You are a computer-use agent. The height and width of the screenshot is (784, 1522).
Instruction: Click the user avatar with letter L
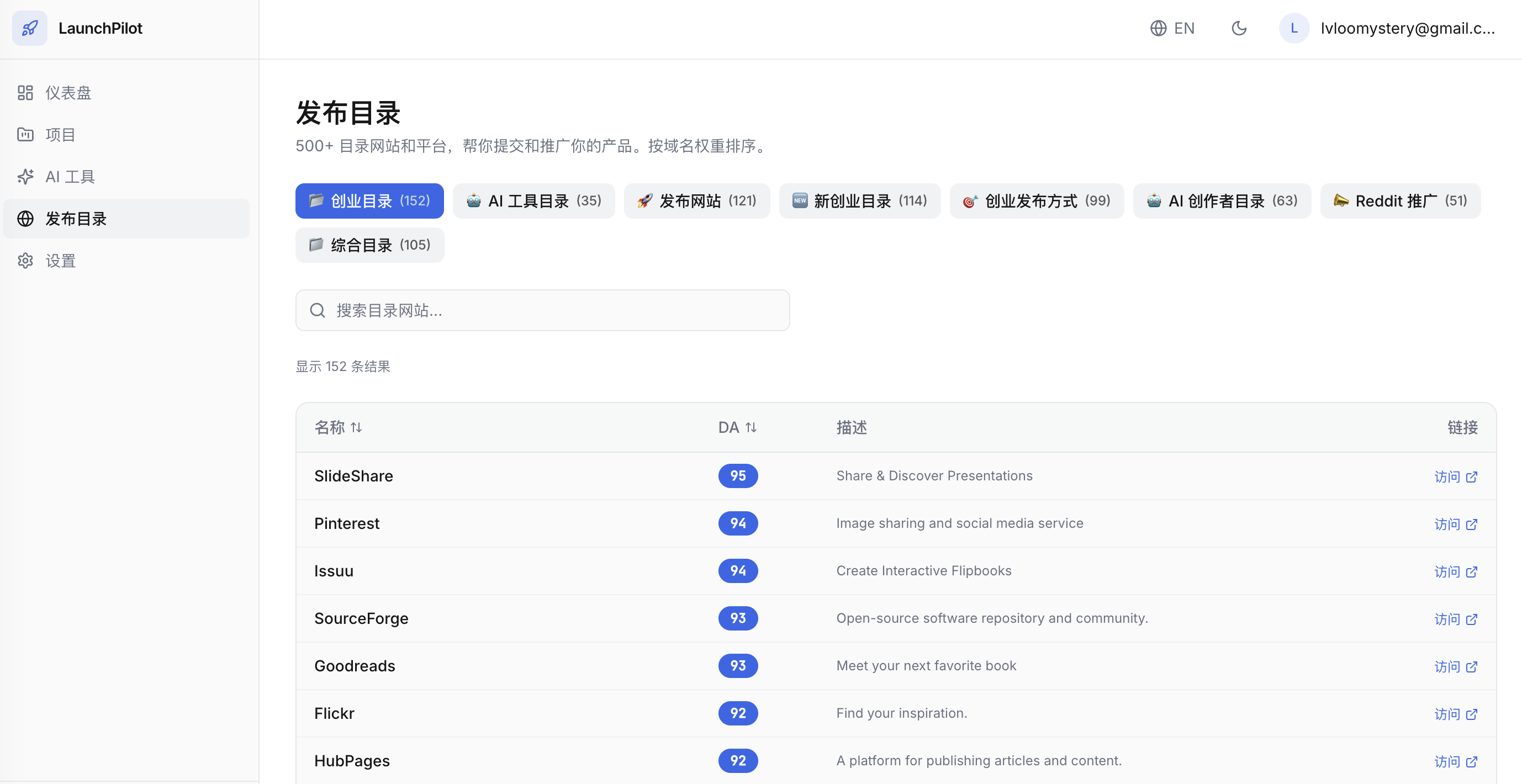[x=1294, y=28]
